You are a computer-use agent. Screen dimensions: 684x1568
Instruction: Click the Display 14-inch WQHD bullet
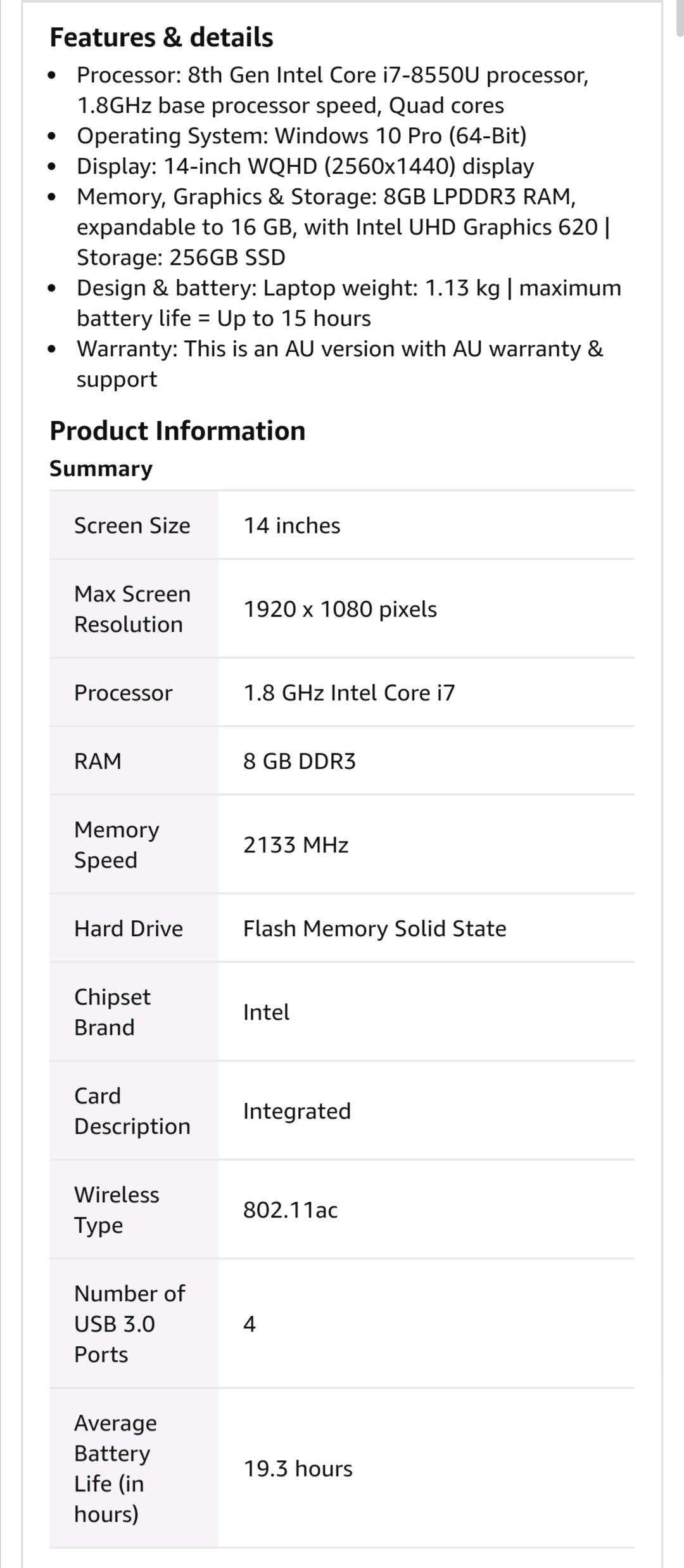click(305, 166)
